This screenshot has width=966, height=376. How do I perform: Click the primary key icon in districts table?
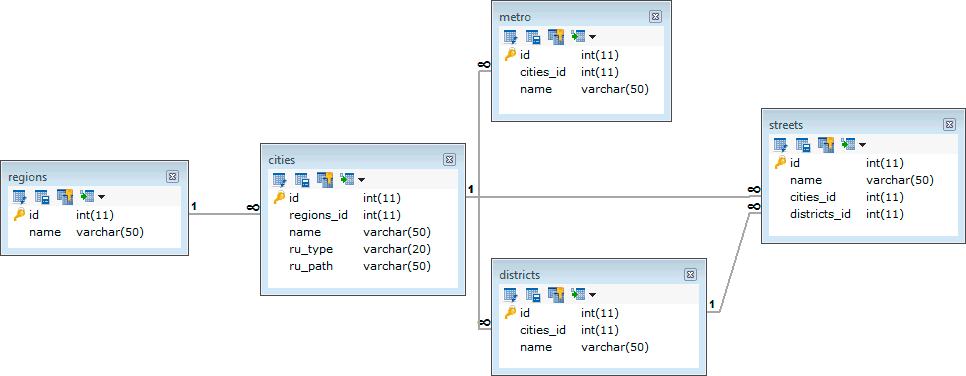(510, 312)
